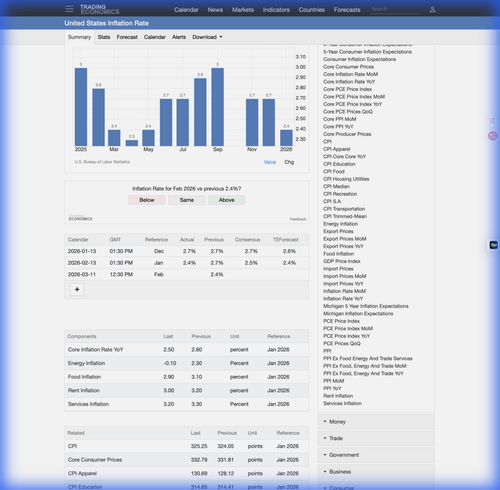This screenshot has width=500, height=490.
Task: Open CPI Median sidebar link
Action: (x=336, y=187)
